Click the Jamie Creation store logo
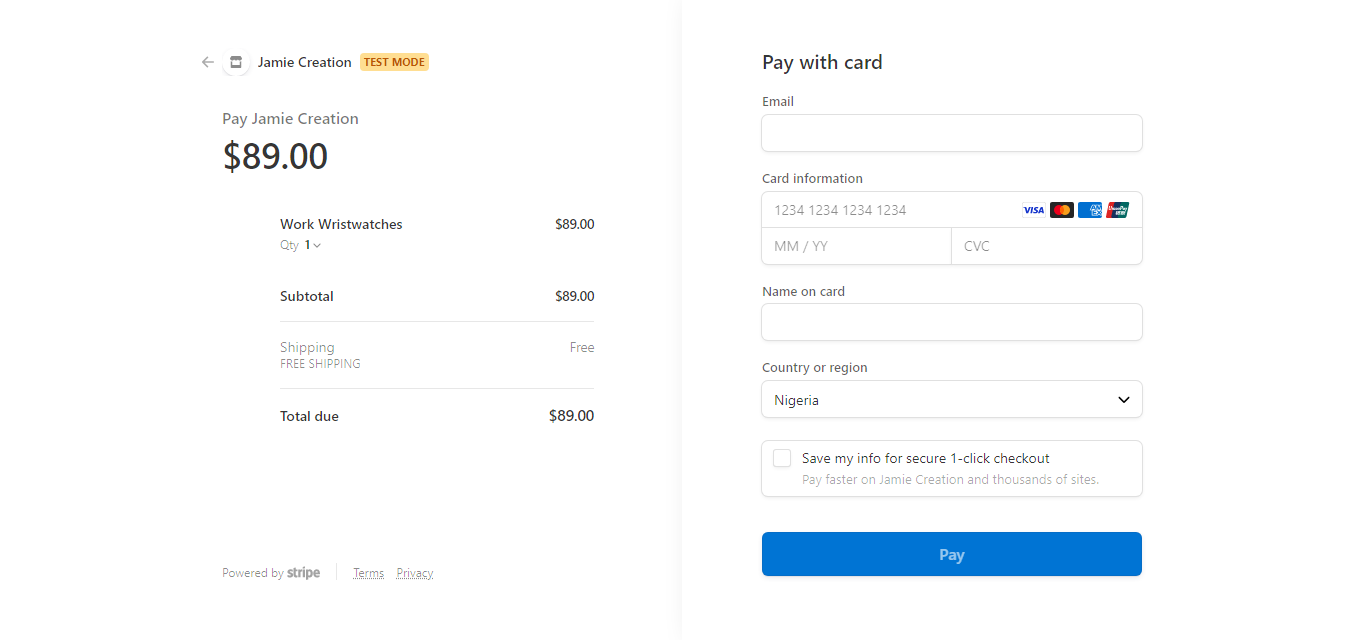The height and width of the screenshot is (640, 1364). 236,62
